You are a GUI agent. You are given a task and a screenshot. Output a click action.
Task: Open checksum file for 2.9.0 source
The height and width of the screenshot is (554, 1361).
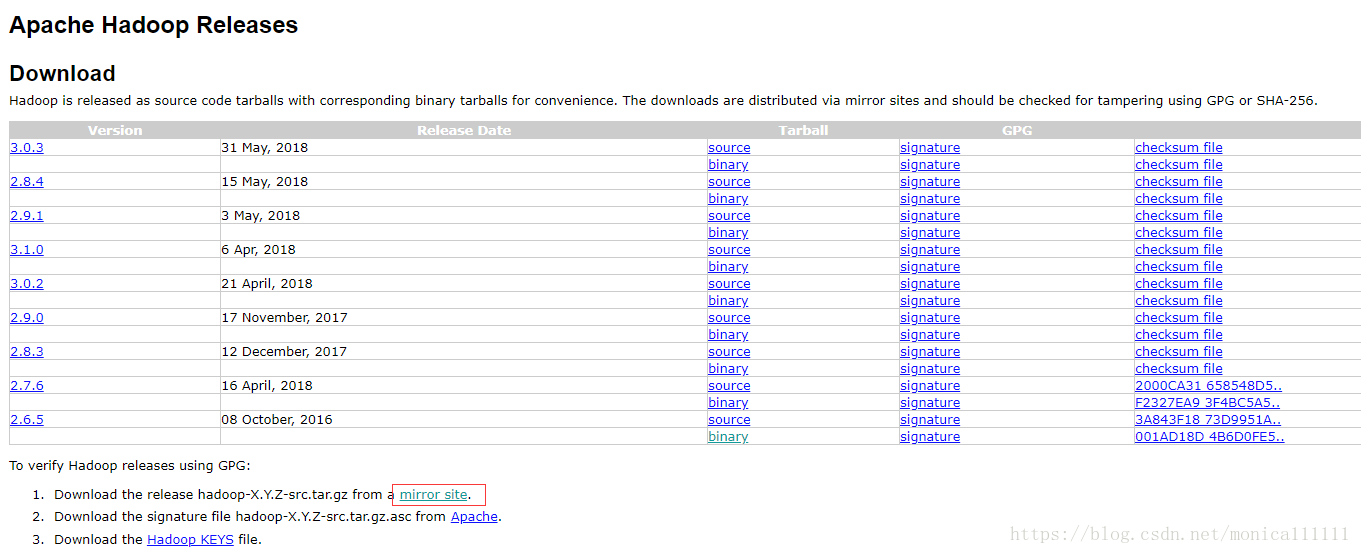tap(1179, 318)
